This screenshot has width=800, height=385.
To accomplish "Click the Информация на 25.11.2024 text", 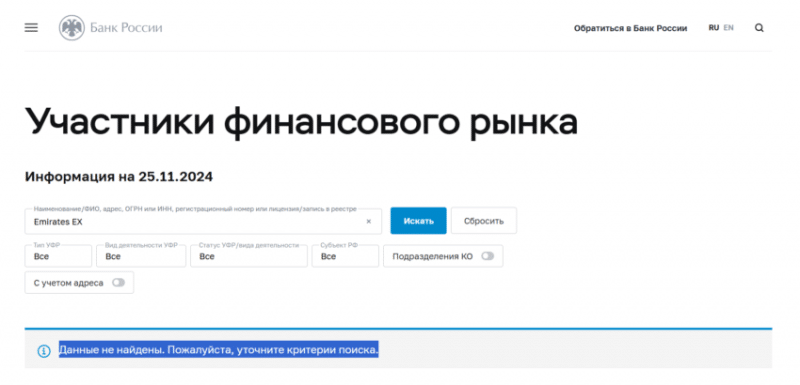I will pyautogui.click(x=119, y=177).
